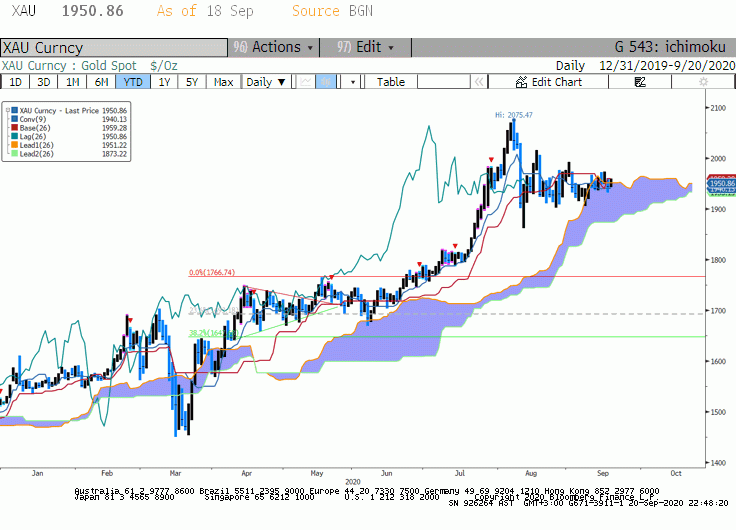Click the Lead1(26) legend color swatch
The width and height of the screenshot is (736, 530).
[15, 145]
